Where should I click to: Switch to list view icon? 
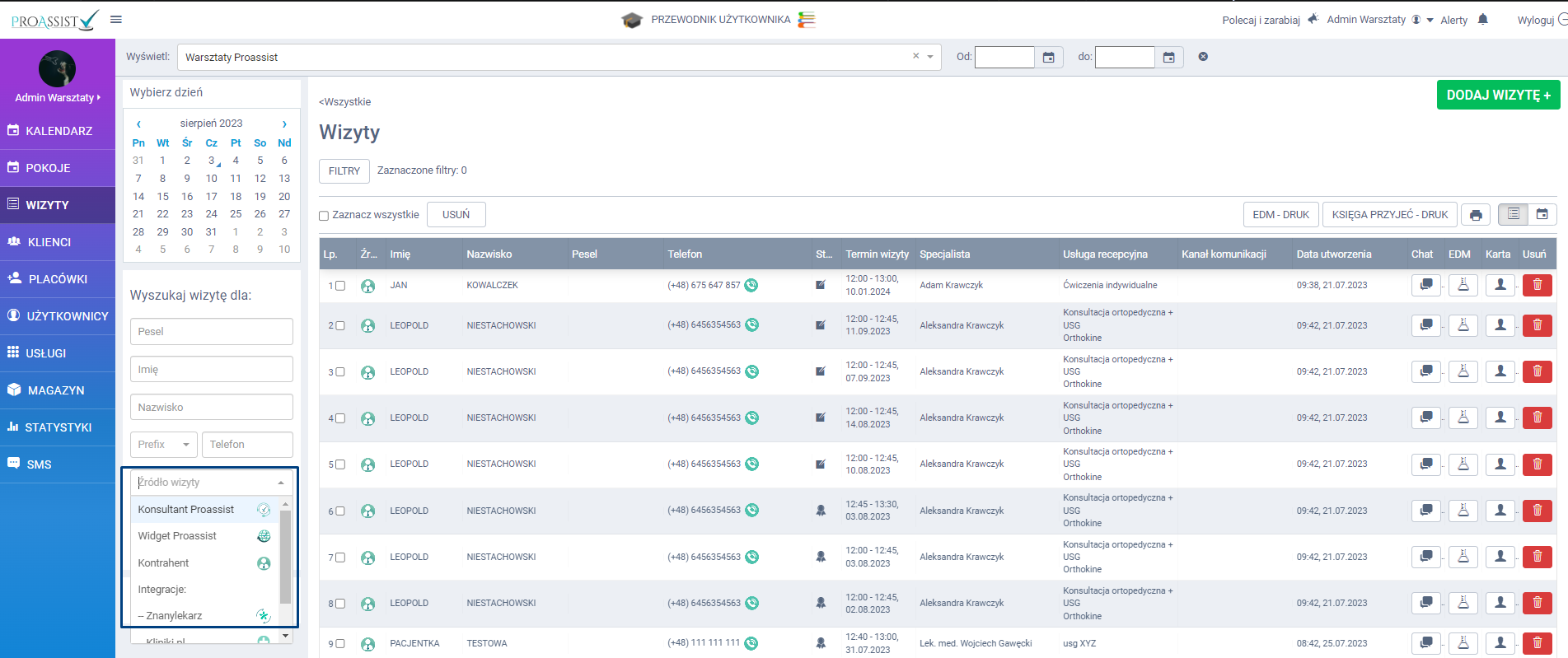[1514, 214]
